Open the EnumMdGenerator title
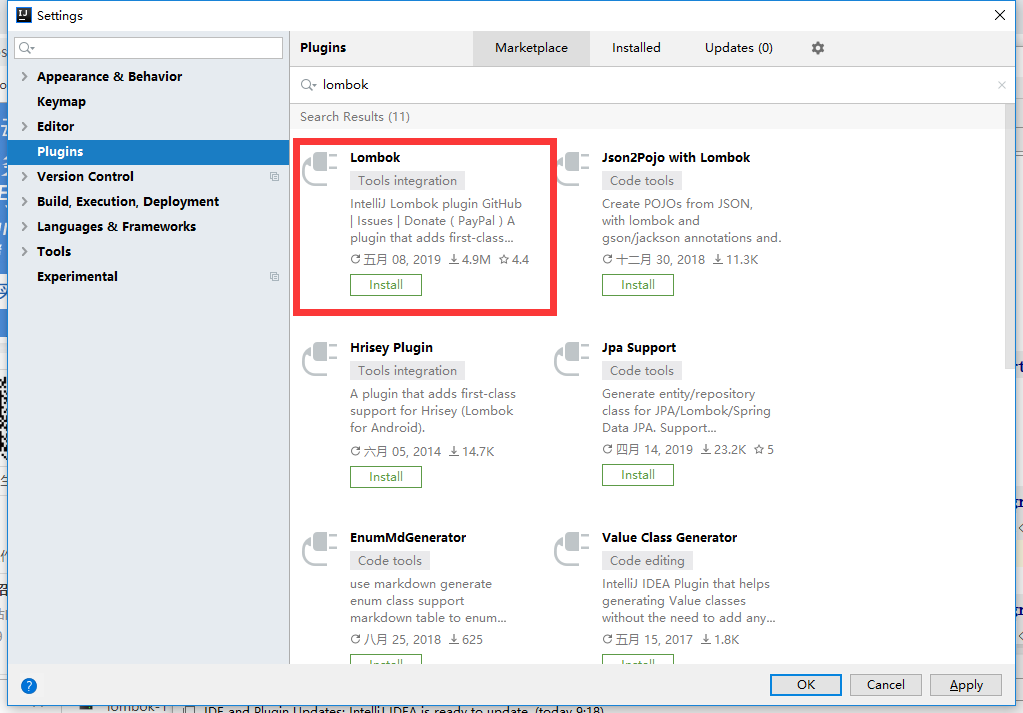The image size is (1023, 713). tap(408, 538)
